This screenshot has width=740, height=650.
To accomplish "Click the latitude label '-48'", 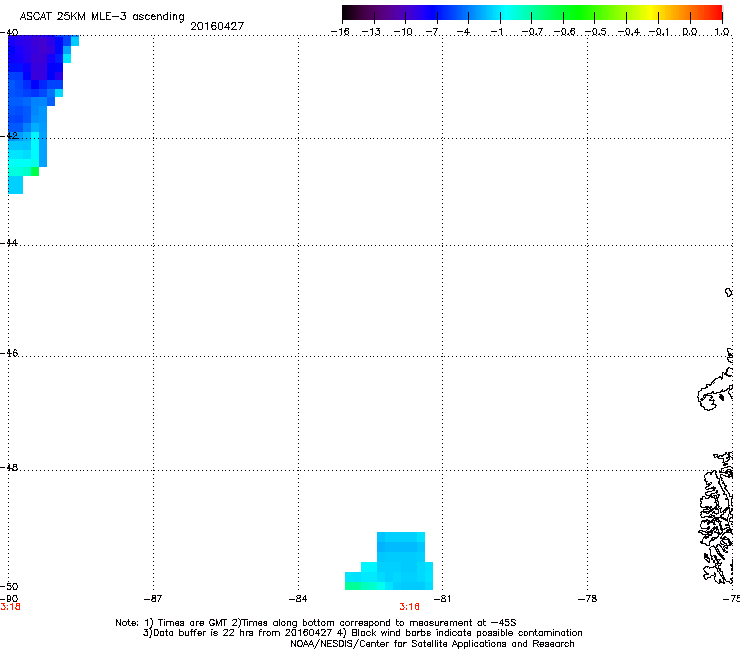I will (9, 467).
